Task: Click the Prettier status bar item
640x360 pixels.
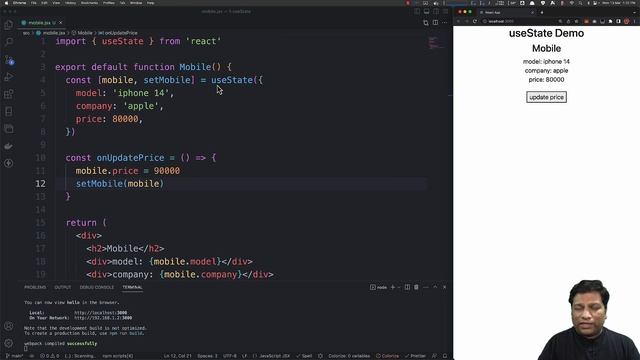Action: point(415,356)
